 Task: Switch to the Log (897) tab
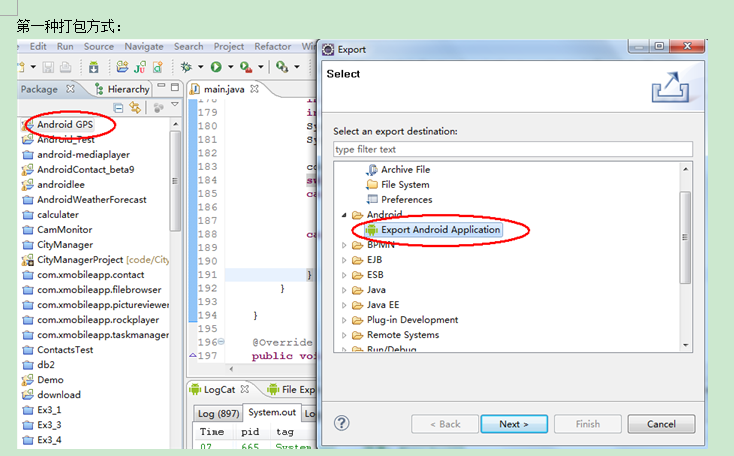click(x=218, y=413)
